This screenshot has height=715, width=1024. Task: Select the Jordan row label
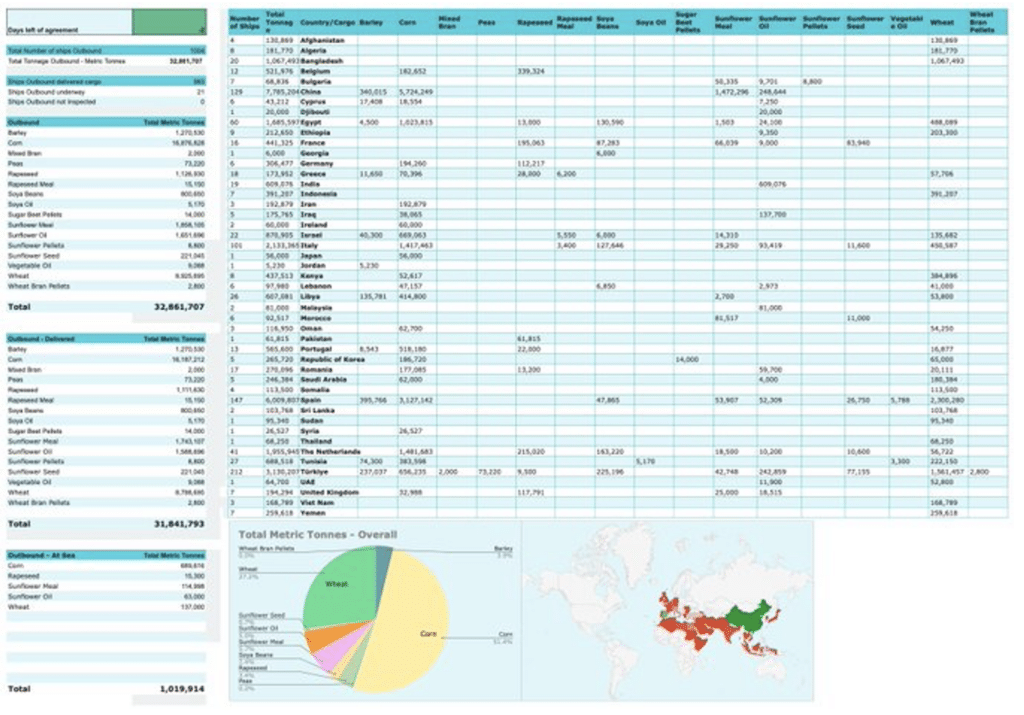tap(312, 266)
